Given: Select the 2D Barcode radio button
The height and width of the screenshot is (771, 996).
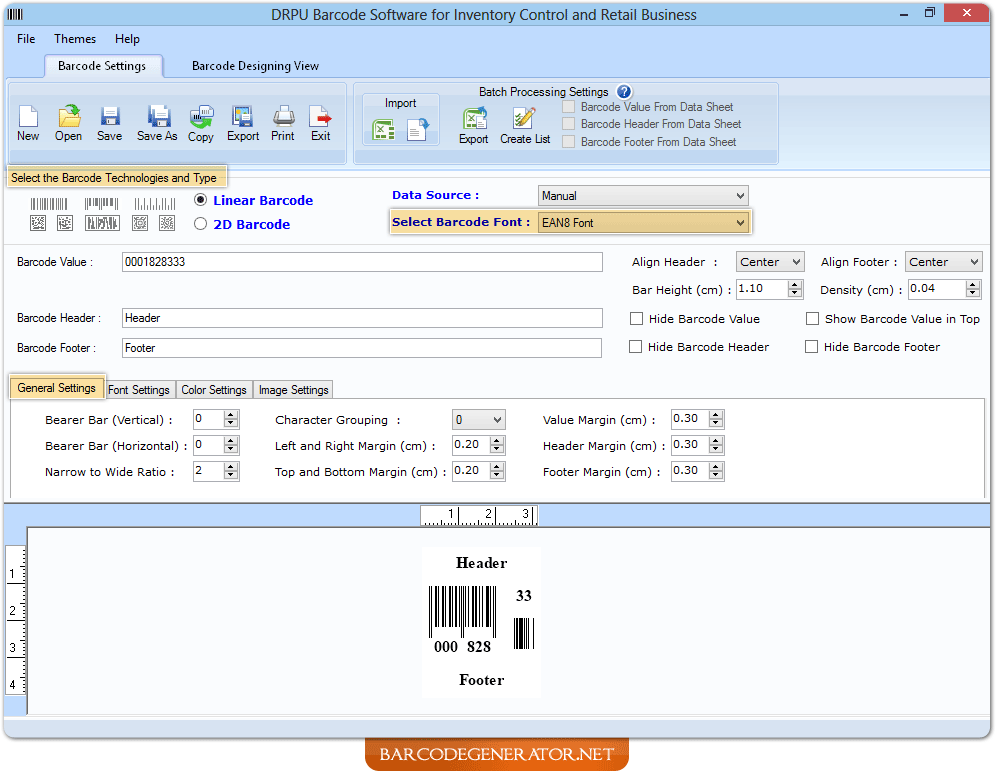Looking at the screenshot, I should click(201, 224).
